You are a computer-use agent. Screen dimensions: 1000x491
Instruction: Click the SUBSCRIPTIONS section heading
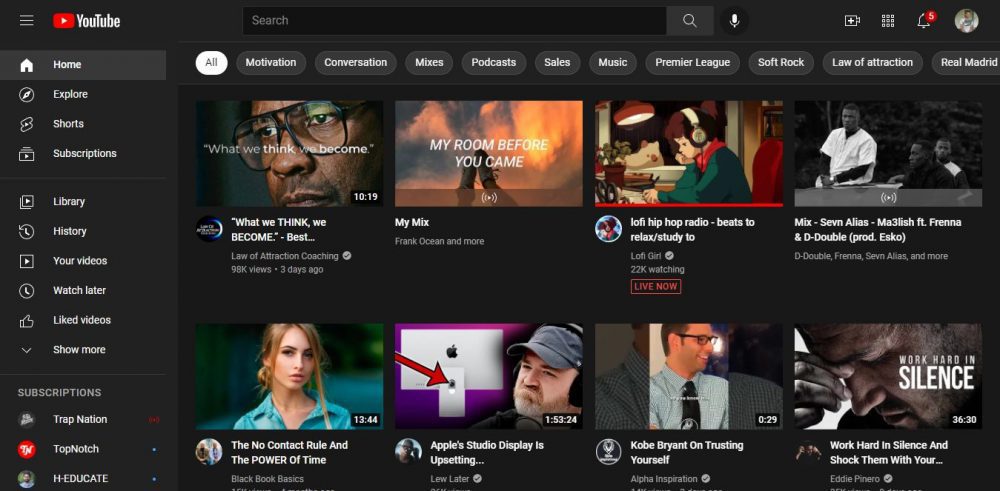click(x=59, y=392)
